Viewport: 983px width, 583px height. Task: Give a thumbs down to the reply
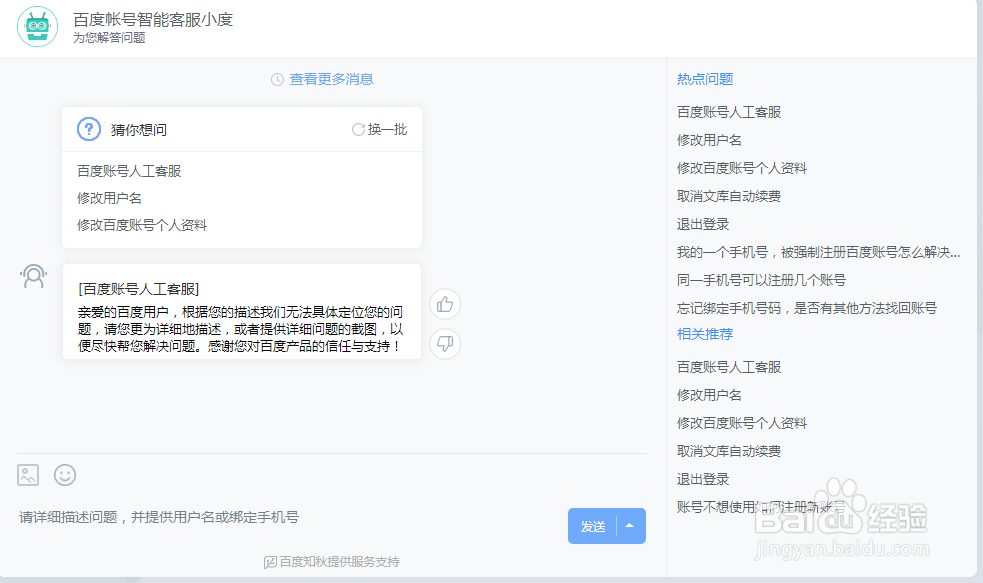coord(445,344)
